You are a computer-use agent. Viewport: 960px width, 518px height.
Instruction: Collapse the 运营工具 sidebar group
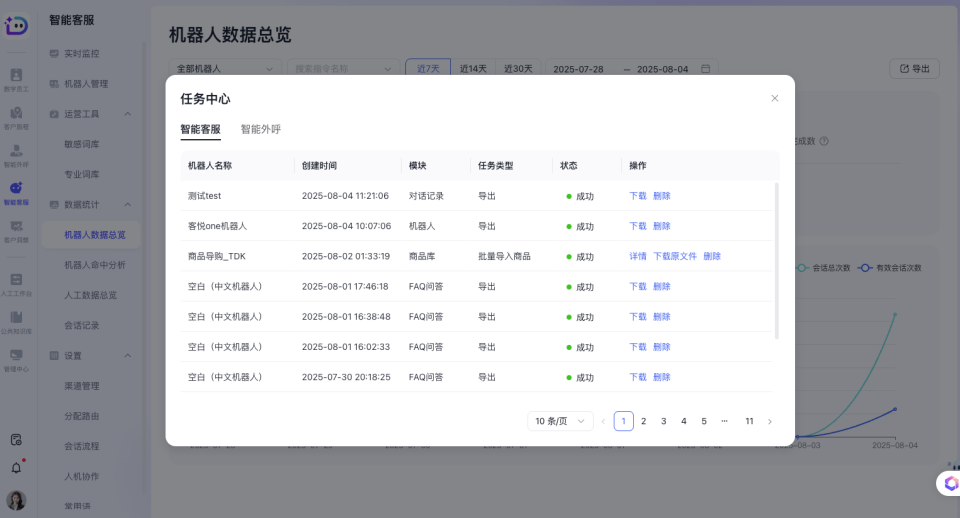128,114
